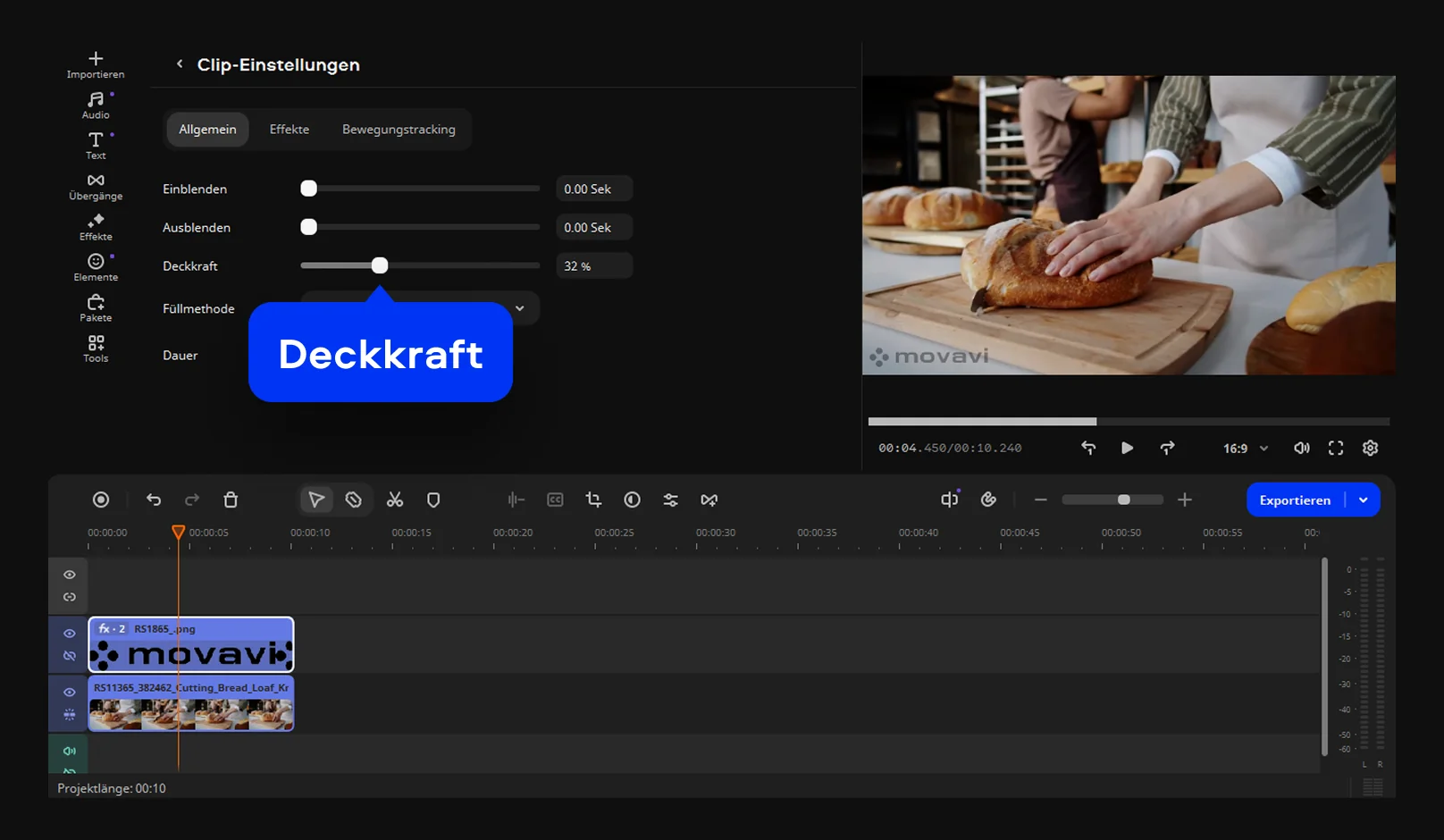Screen dimensions: 1444x840
Task: Open the audio detach waveform tool
Action: pos(516,500)
